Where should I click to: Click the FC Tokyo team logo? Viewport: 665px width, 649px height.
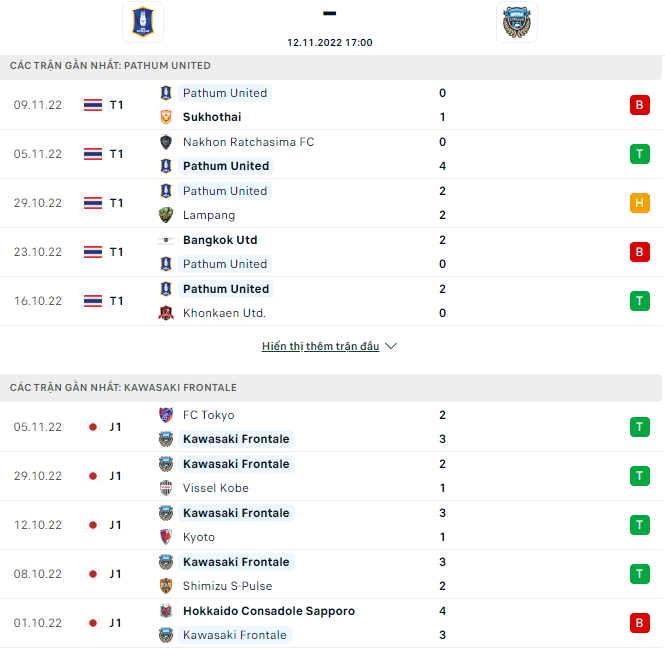coord(166,415)
